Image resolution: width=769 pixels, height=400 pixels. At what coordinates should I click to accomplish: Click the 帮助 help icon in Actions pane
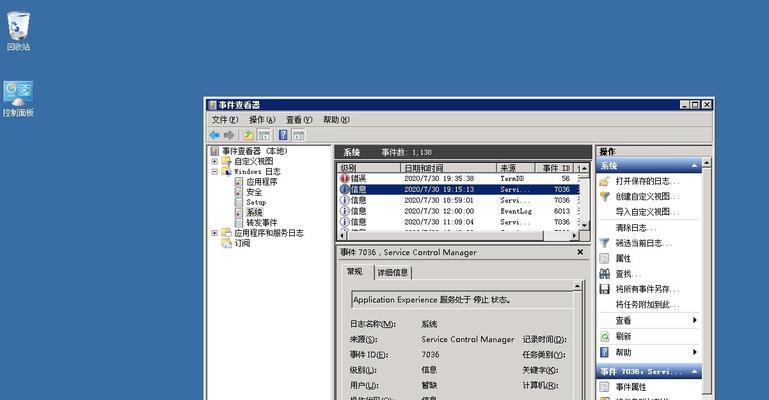[605, 352]
